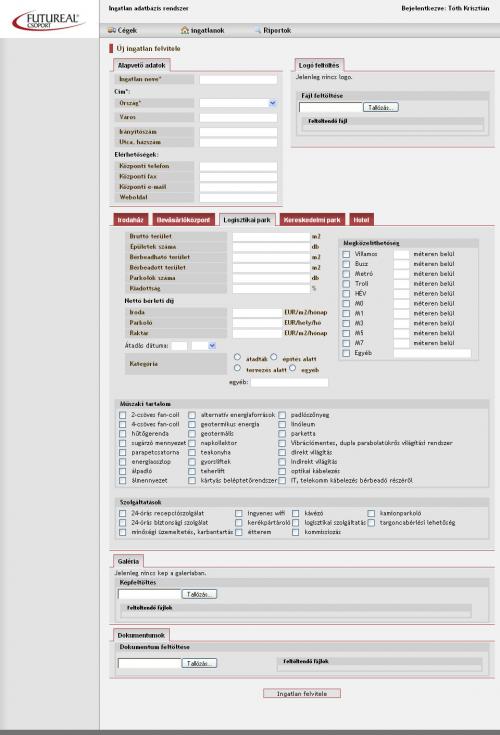The height and width of the screenshot is (735, 500).
Task: Check the M7 checkbox
Action: pyautogui.click(x=346, y=343)
